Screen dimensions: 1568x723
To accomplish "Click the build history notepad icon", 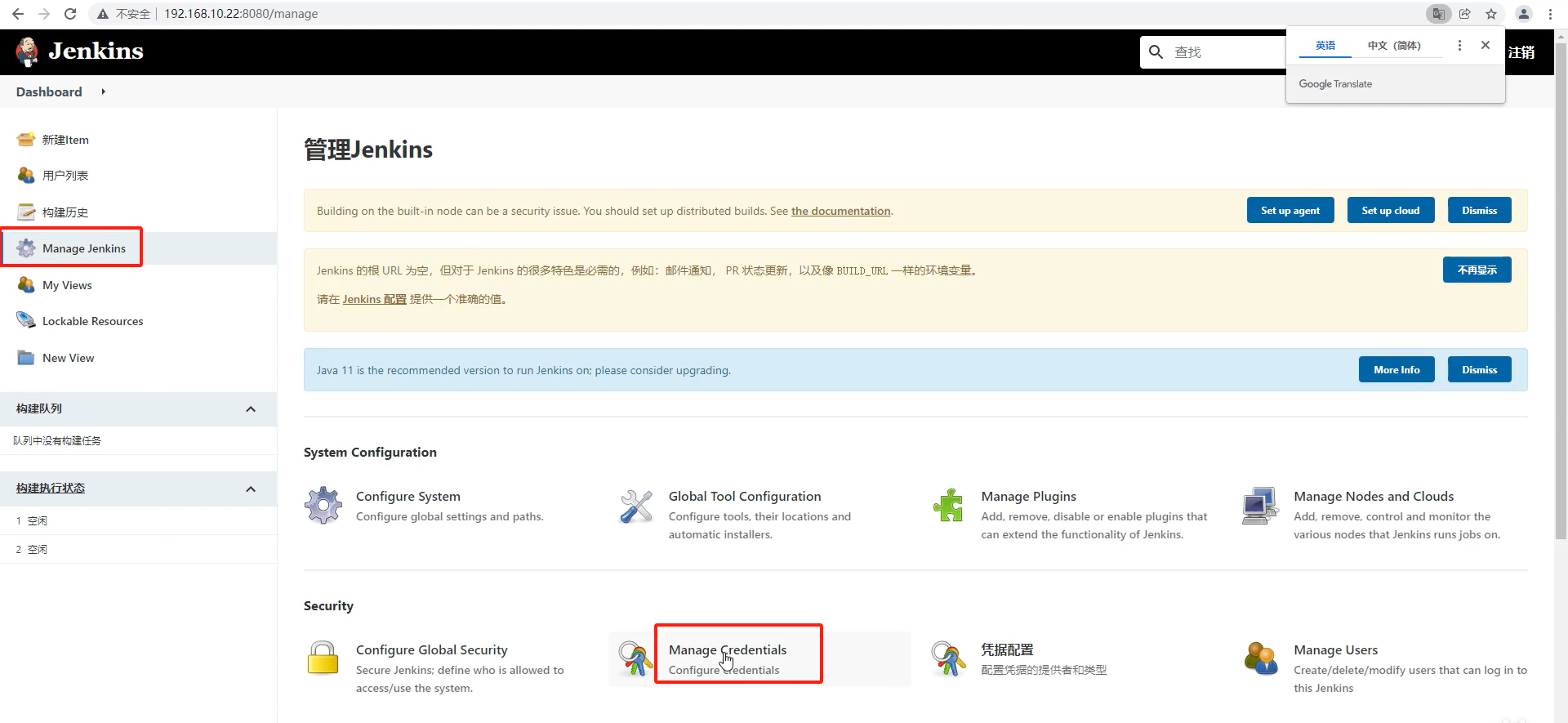I will point(26,212).
